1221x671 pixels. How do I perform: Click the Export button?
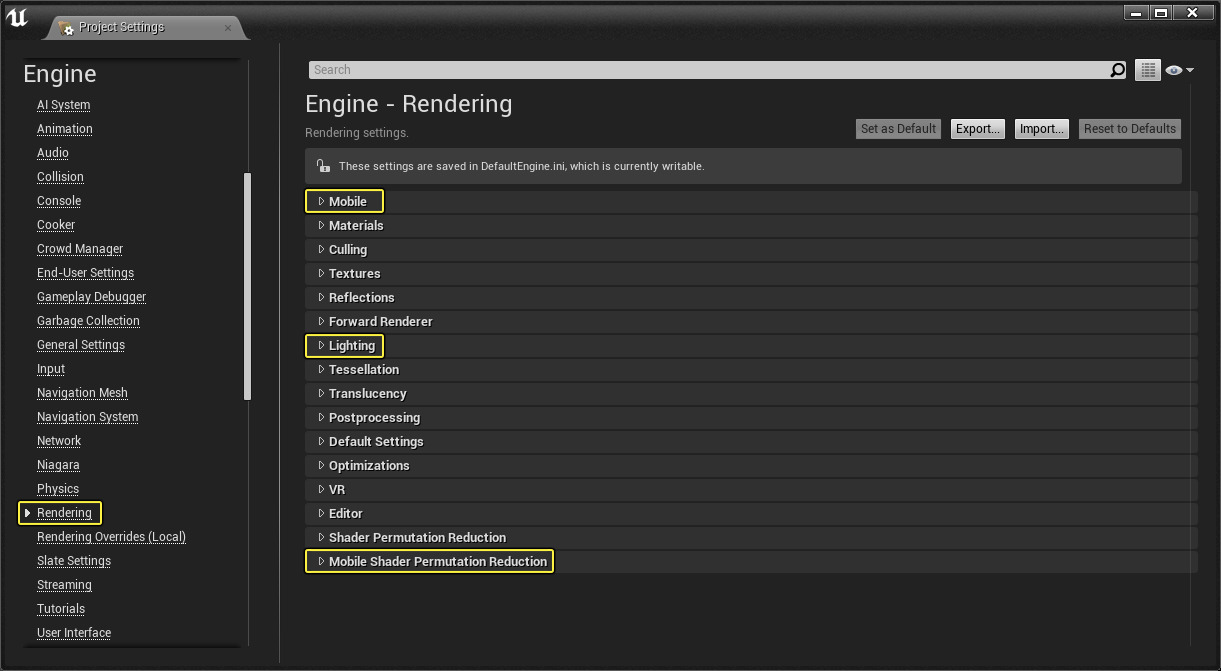[977, 128]
